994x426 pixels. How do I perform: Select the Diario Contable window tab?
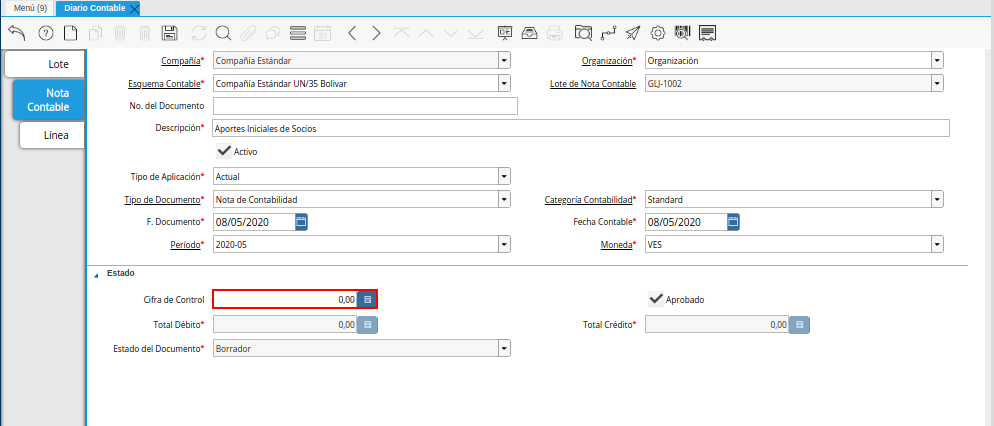click(94, 8)
